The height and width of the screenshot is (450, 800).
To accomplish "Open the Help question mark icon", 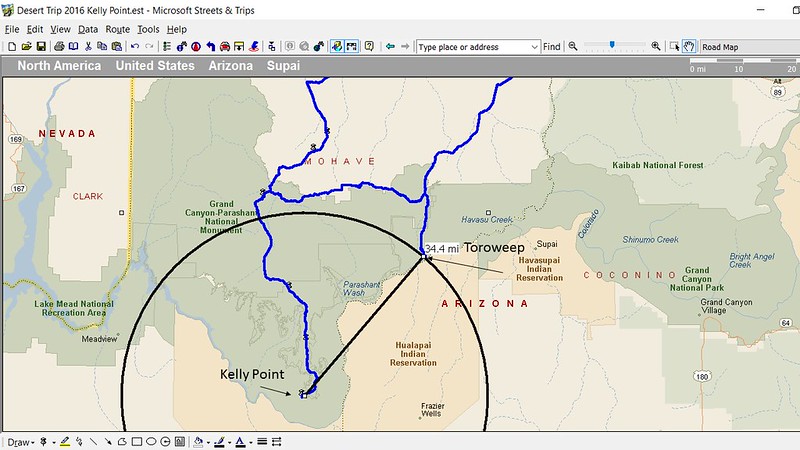I will (x=369, y=46).
